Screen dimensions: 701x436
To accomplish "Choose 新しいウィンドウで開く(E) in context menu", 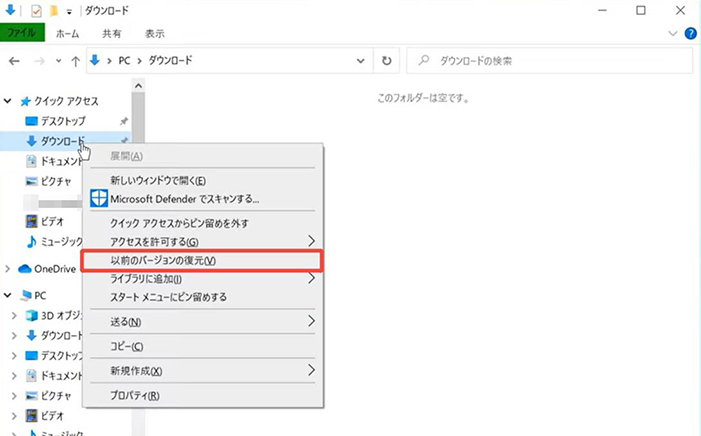I will pos(203,181).
